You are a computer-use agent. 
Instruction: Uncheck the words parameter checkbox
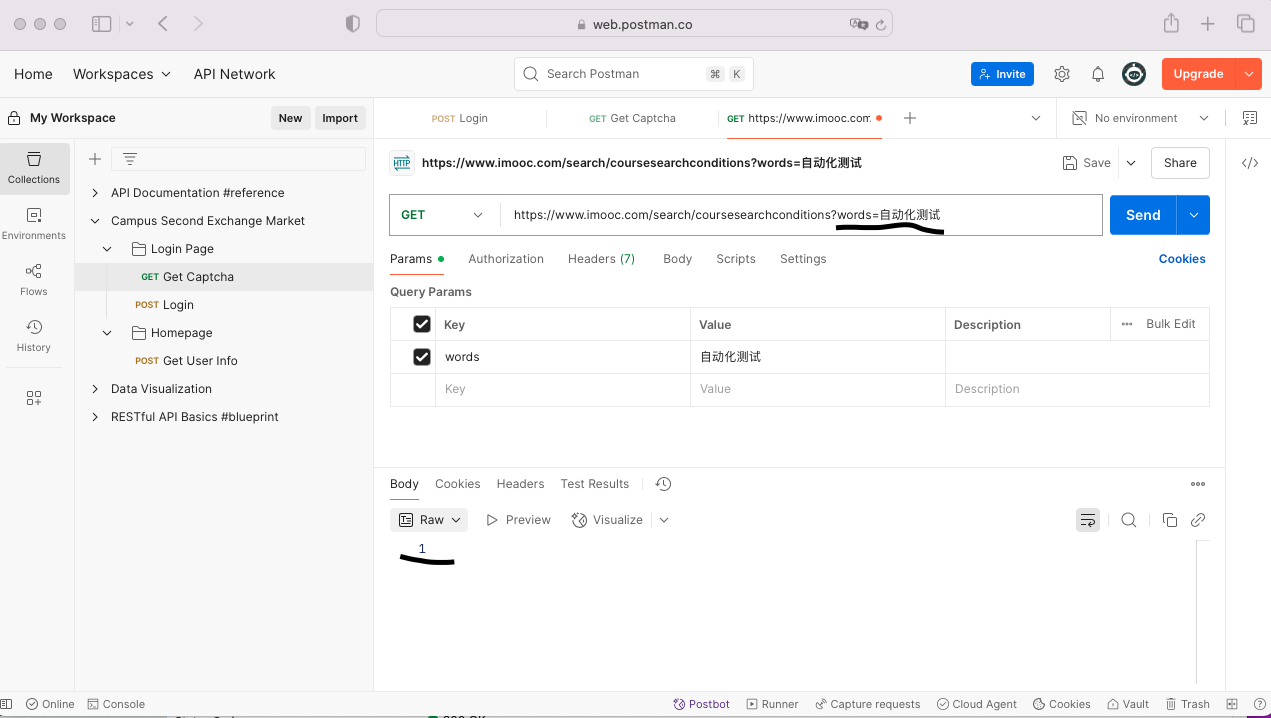(422, 357)
